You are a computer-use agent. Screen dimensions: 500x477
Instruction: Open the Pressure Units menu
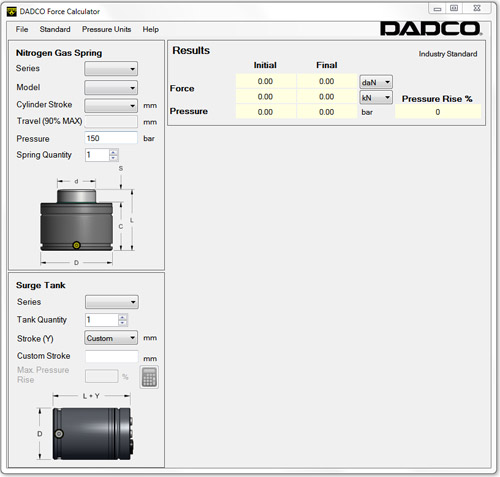point(107,29)
